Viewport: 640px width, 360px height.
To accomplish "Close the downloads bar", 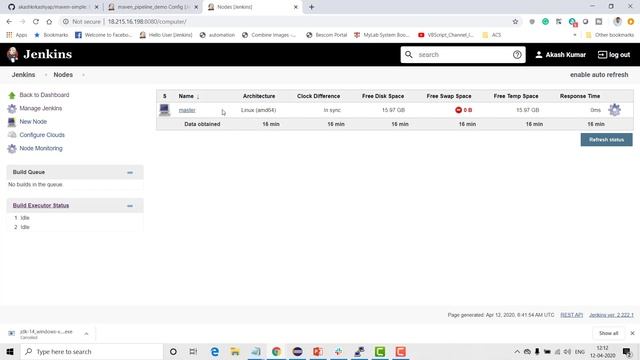I will click(x=632, y=333).
